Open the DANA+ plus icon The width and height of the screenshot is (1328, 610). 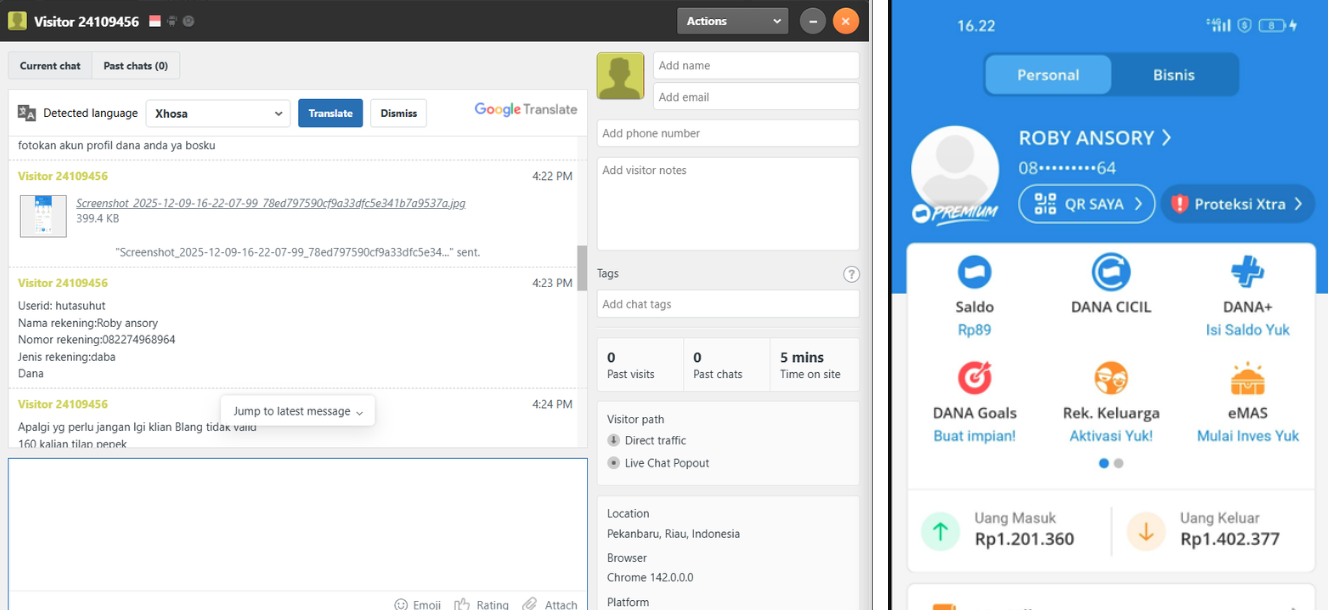pos(1247,272)
